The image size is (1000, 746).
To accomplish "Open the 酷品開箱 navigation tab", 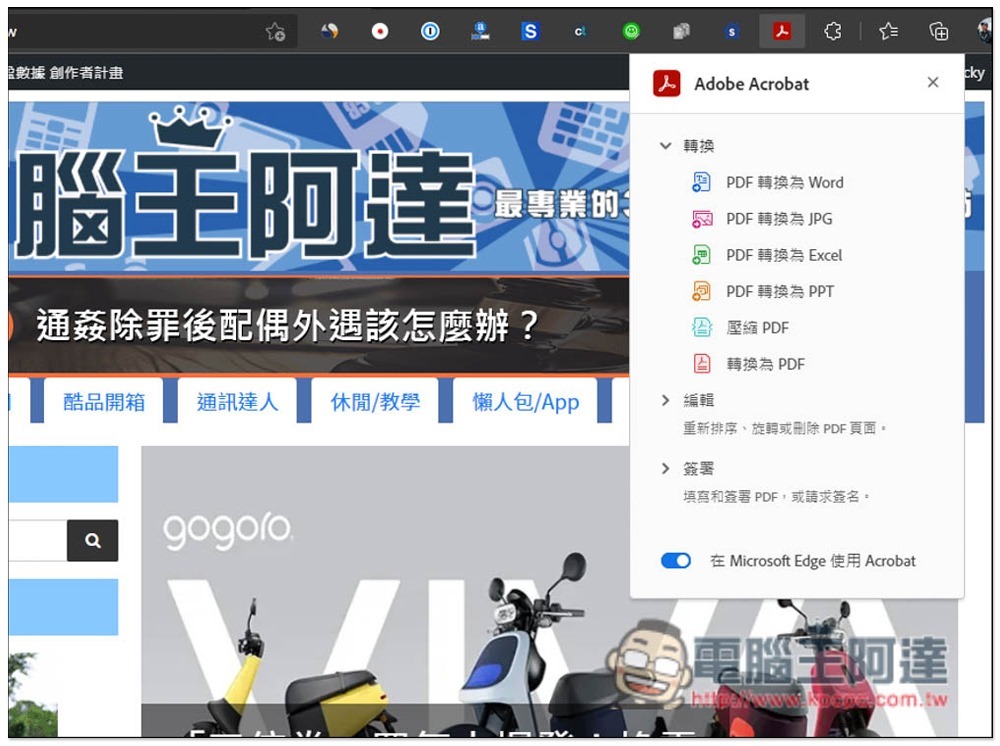I will (x=104, y=402).
